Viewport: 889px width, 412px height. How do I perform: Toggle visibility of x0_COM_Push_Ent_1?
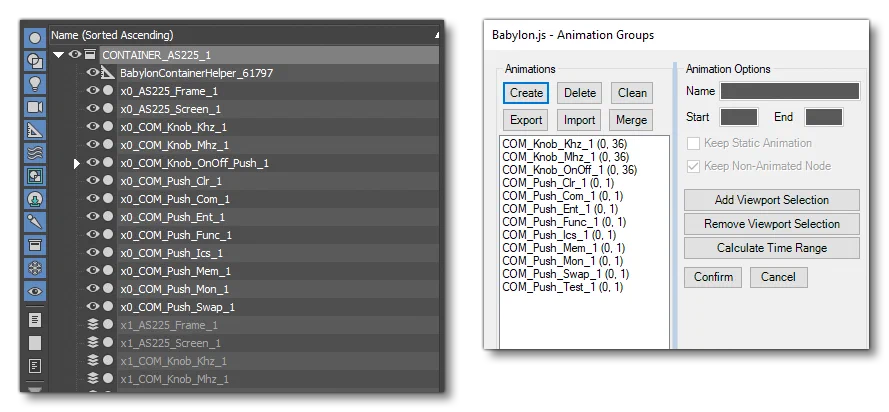point(93,216)
